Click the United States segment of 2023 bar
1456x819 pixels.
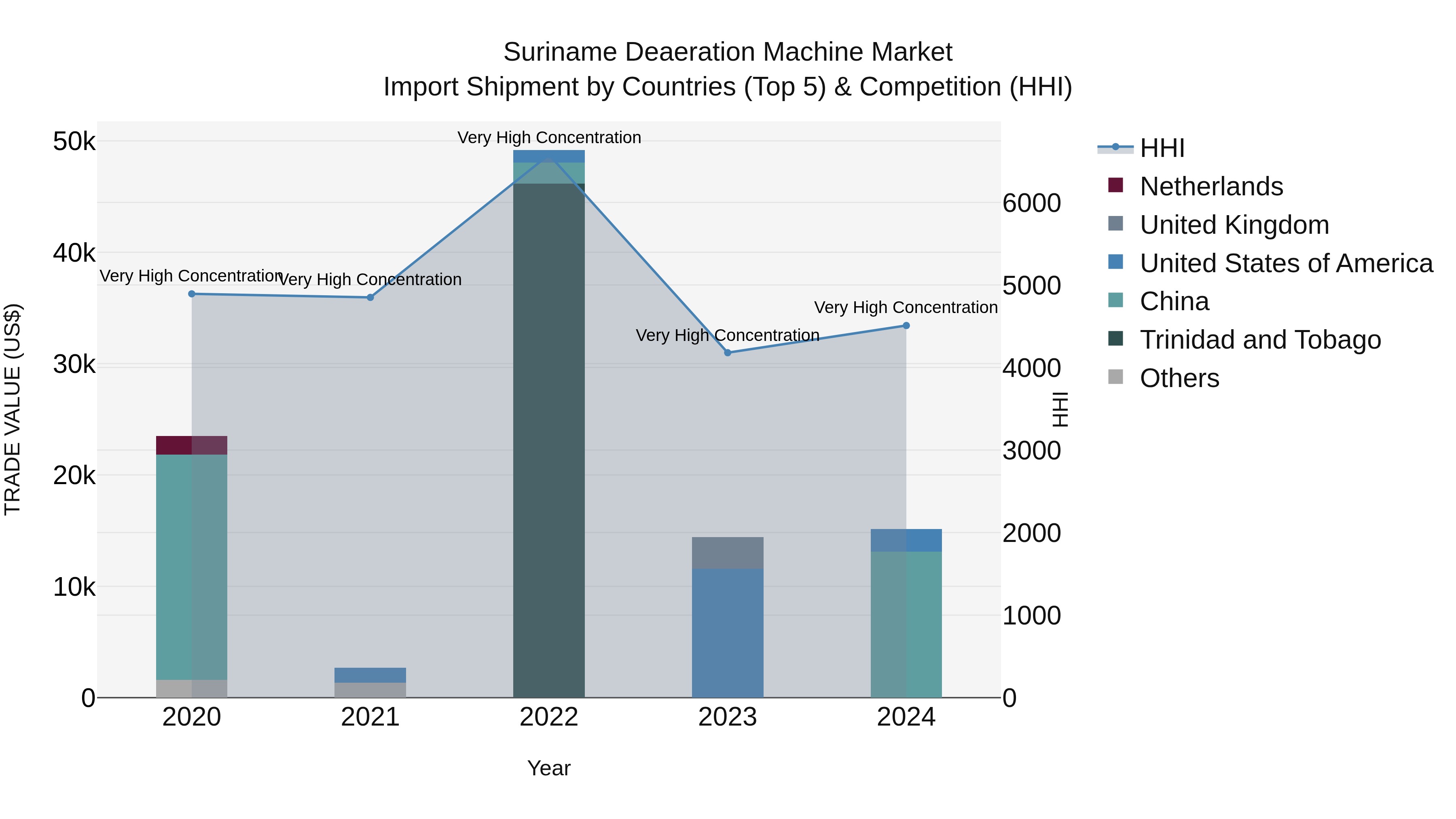tap(728, 633)
